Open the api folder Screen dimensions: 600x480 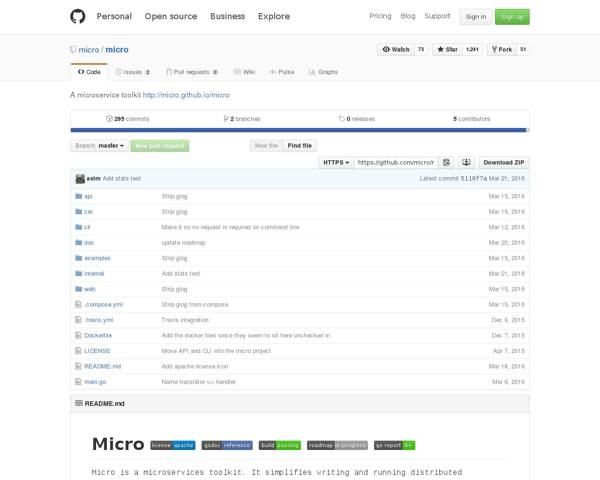click(x=88, y=196)
